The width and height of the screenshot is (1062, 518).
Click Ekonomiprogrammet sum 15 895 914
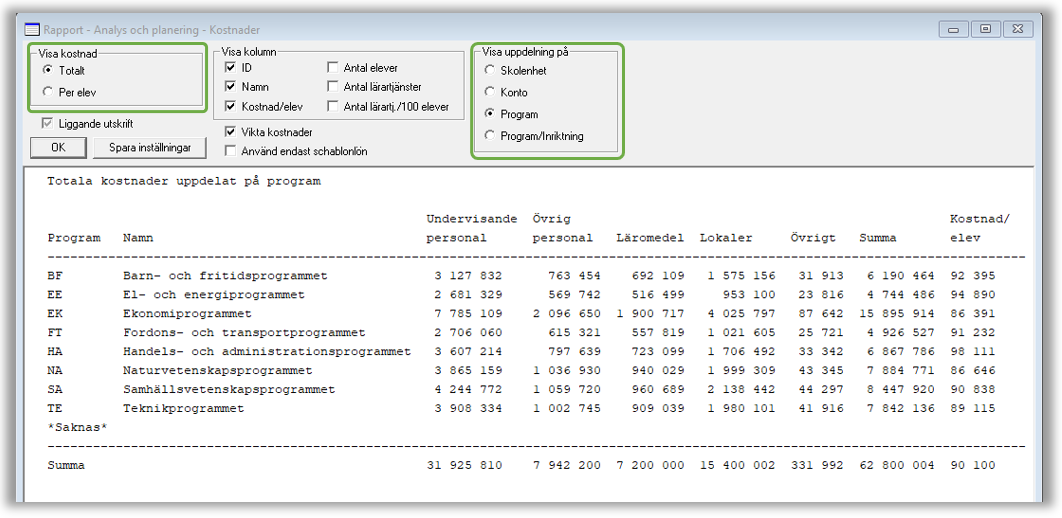pos(897,314)
